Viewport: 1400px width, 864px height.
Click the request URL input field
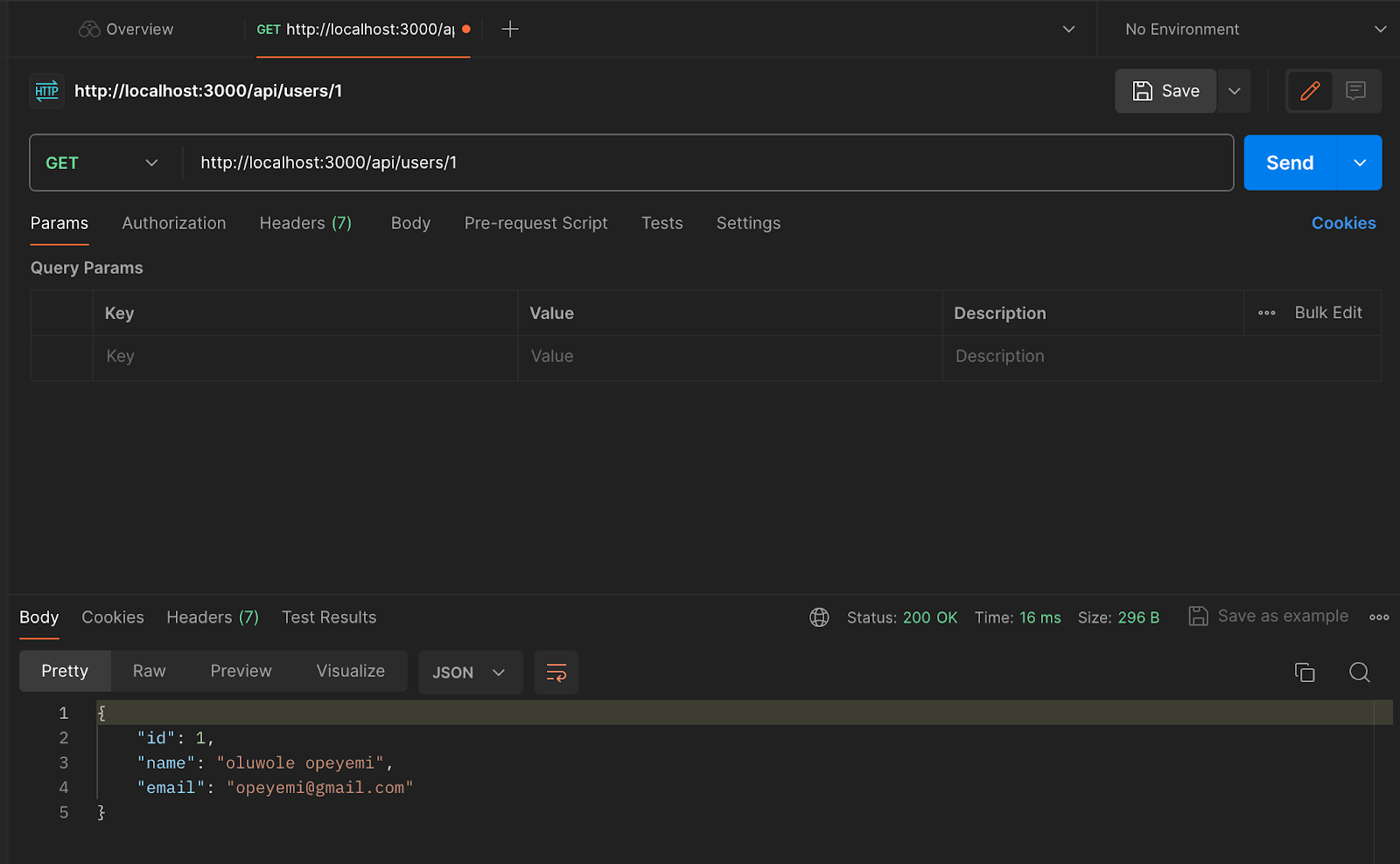coord(709,163)
